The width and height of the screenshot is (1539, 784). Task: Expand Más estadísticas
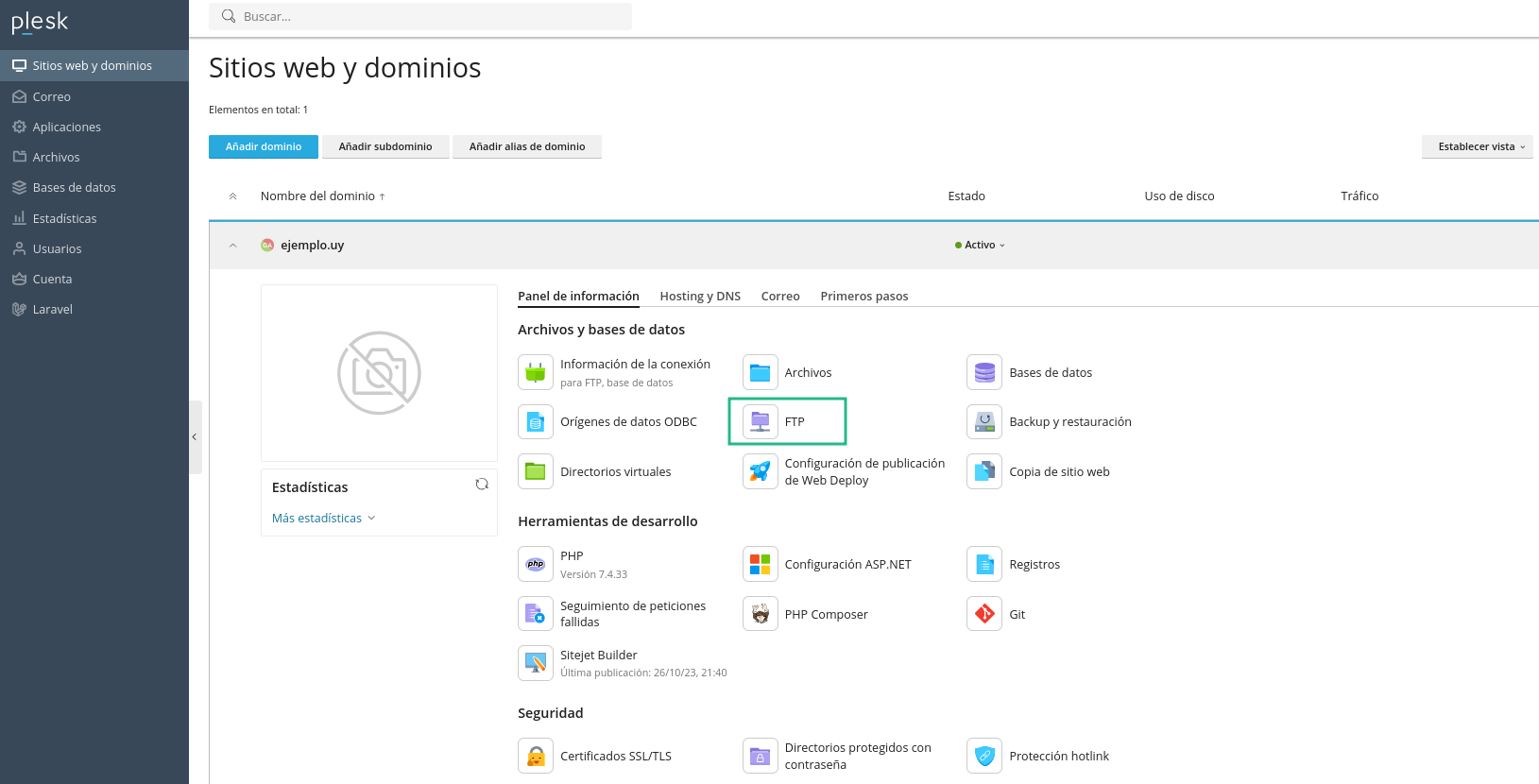tap(323, 518)
